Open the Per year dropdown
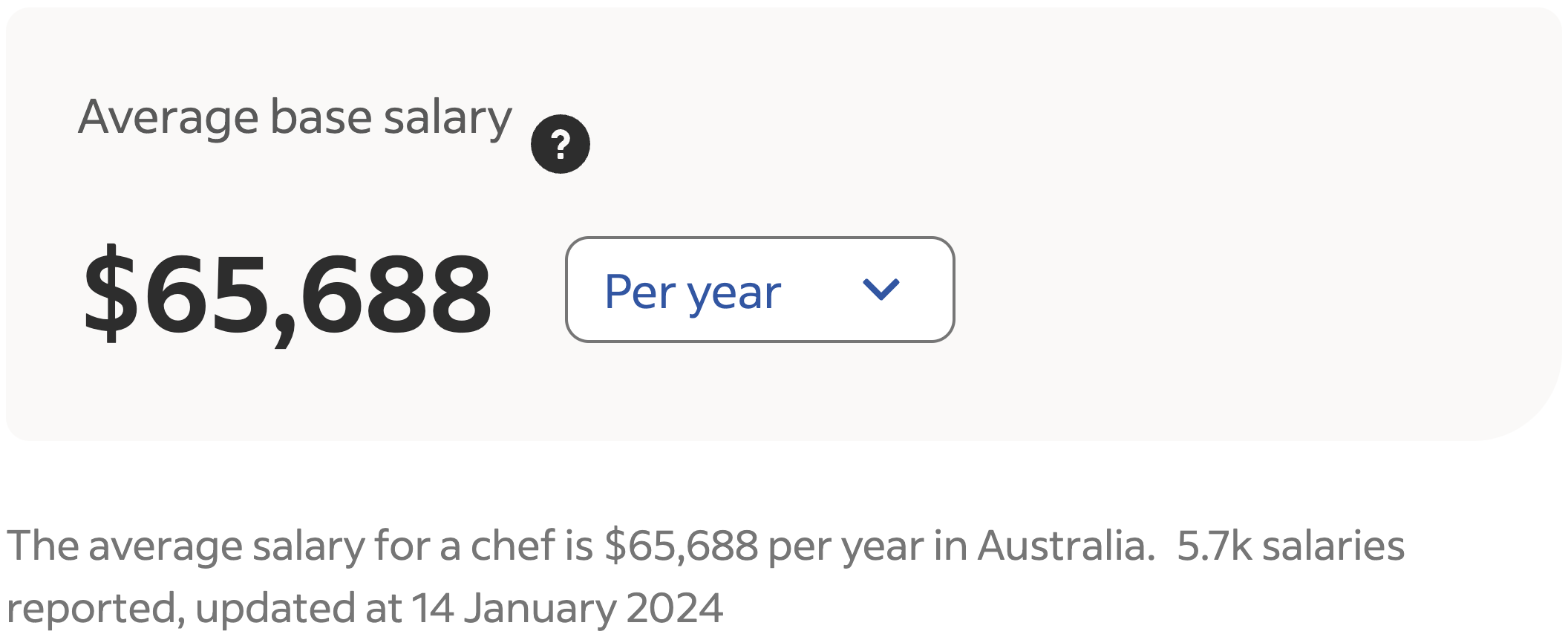The height and width of the screenshot is (637, 1568). coord(759,290)
